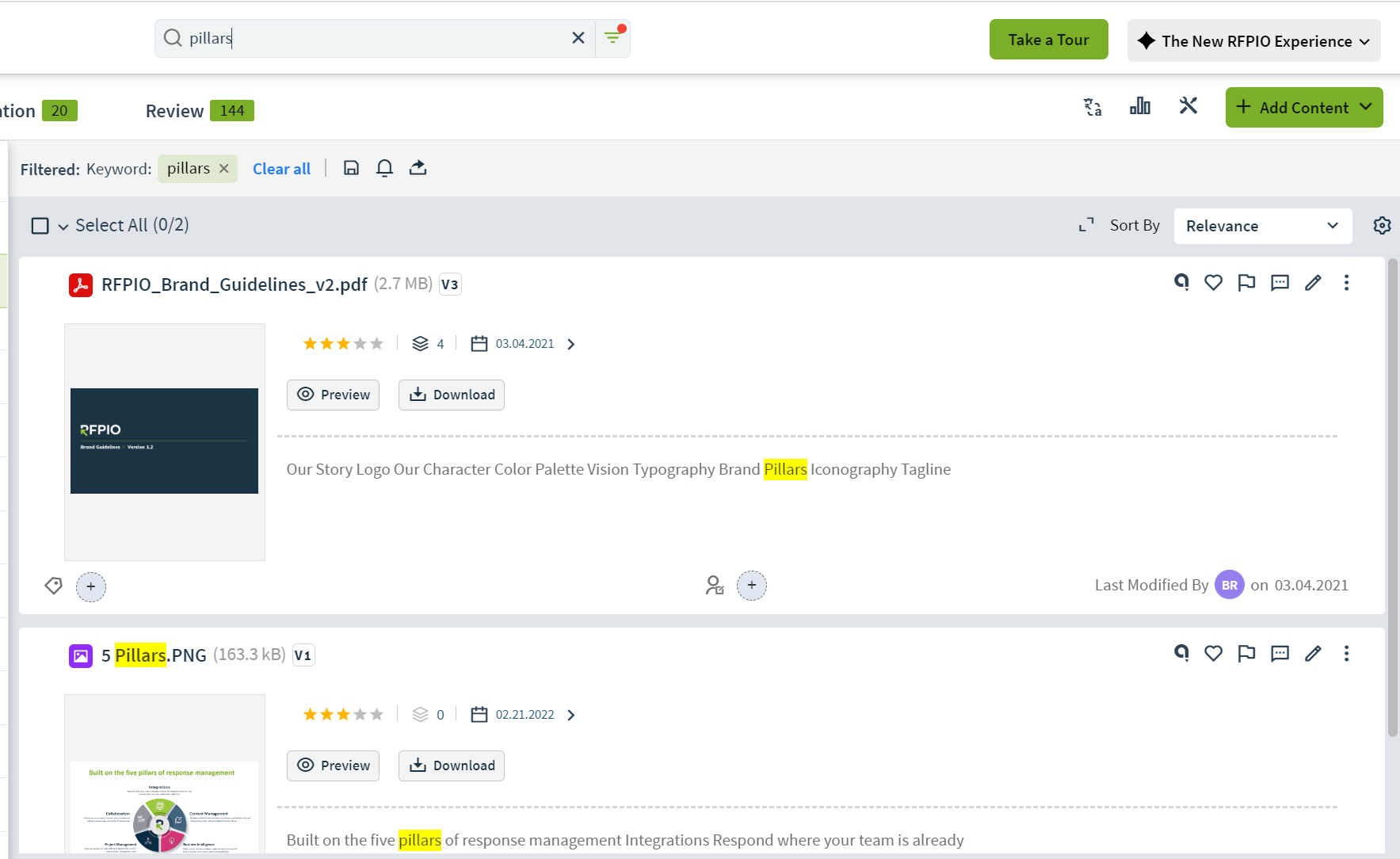Preview the 5 Pillars.PNG file
This screenshot has height=859, width=1400.
(x=333, y=765)
